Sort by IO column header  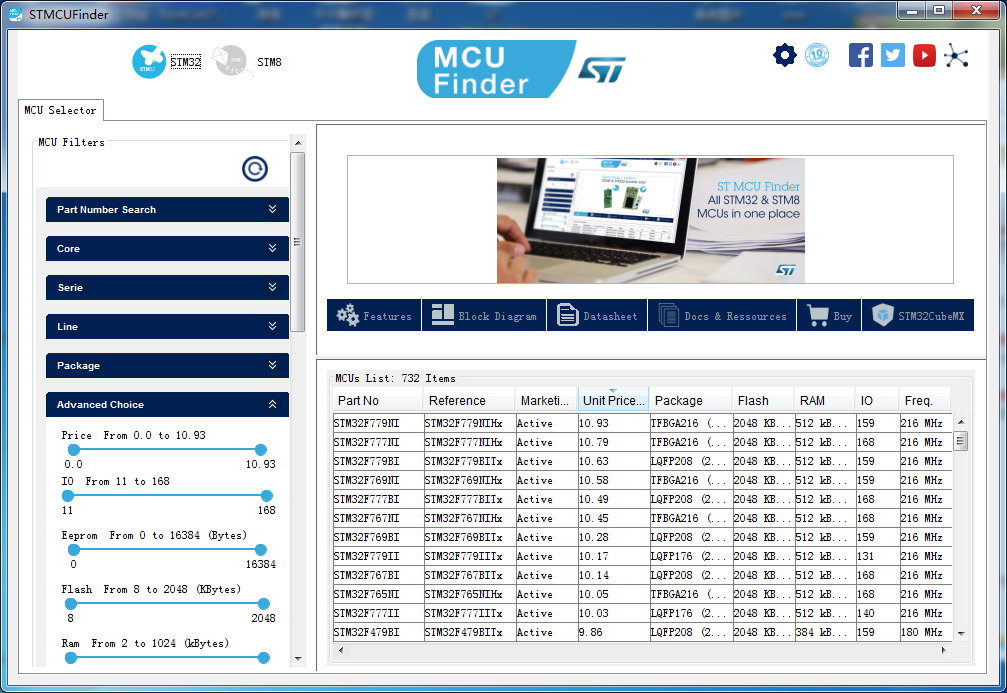point(877,400)
